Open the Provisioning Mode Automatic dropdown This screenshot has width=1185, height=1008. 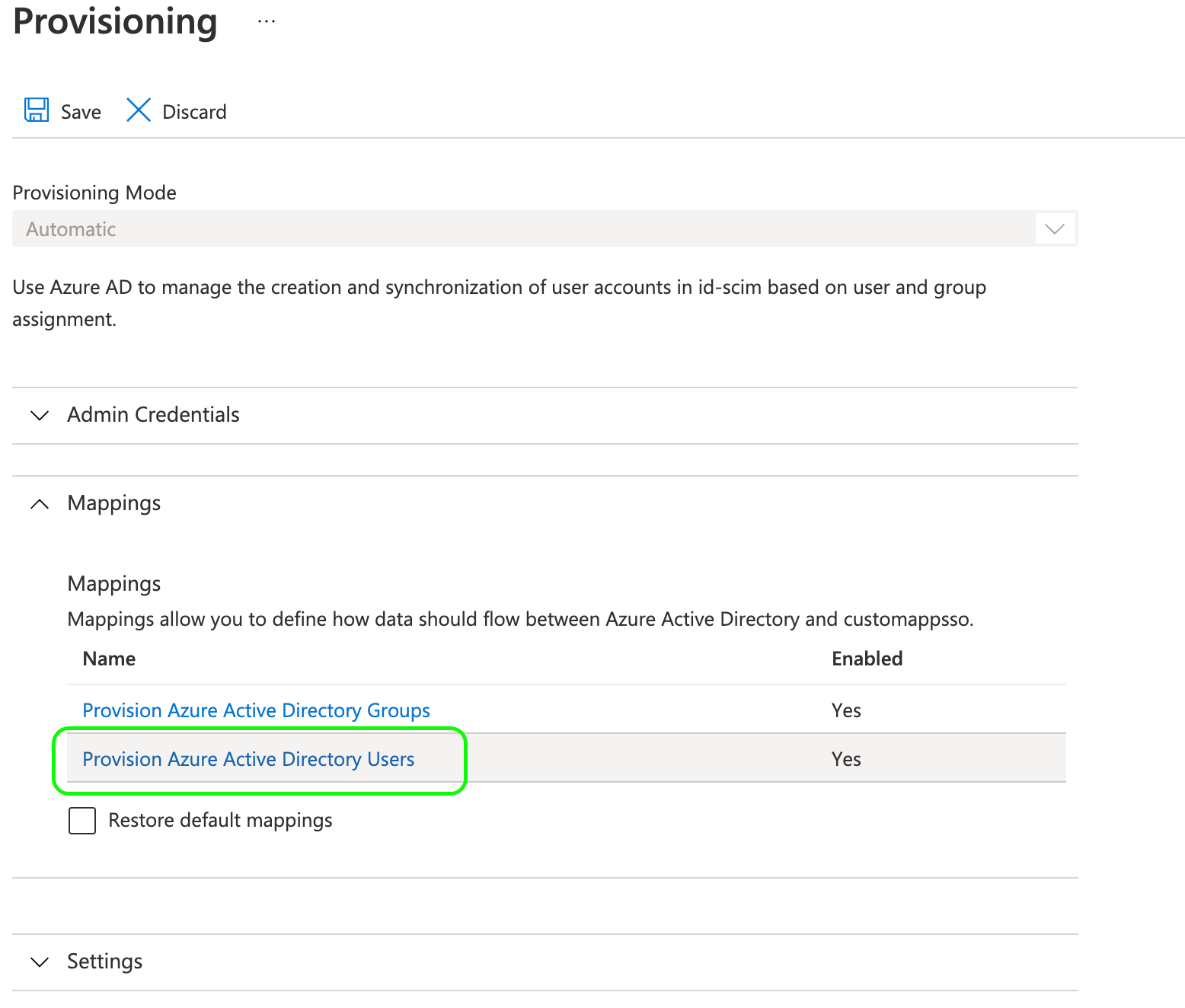[525, 229]
